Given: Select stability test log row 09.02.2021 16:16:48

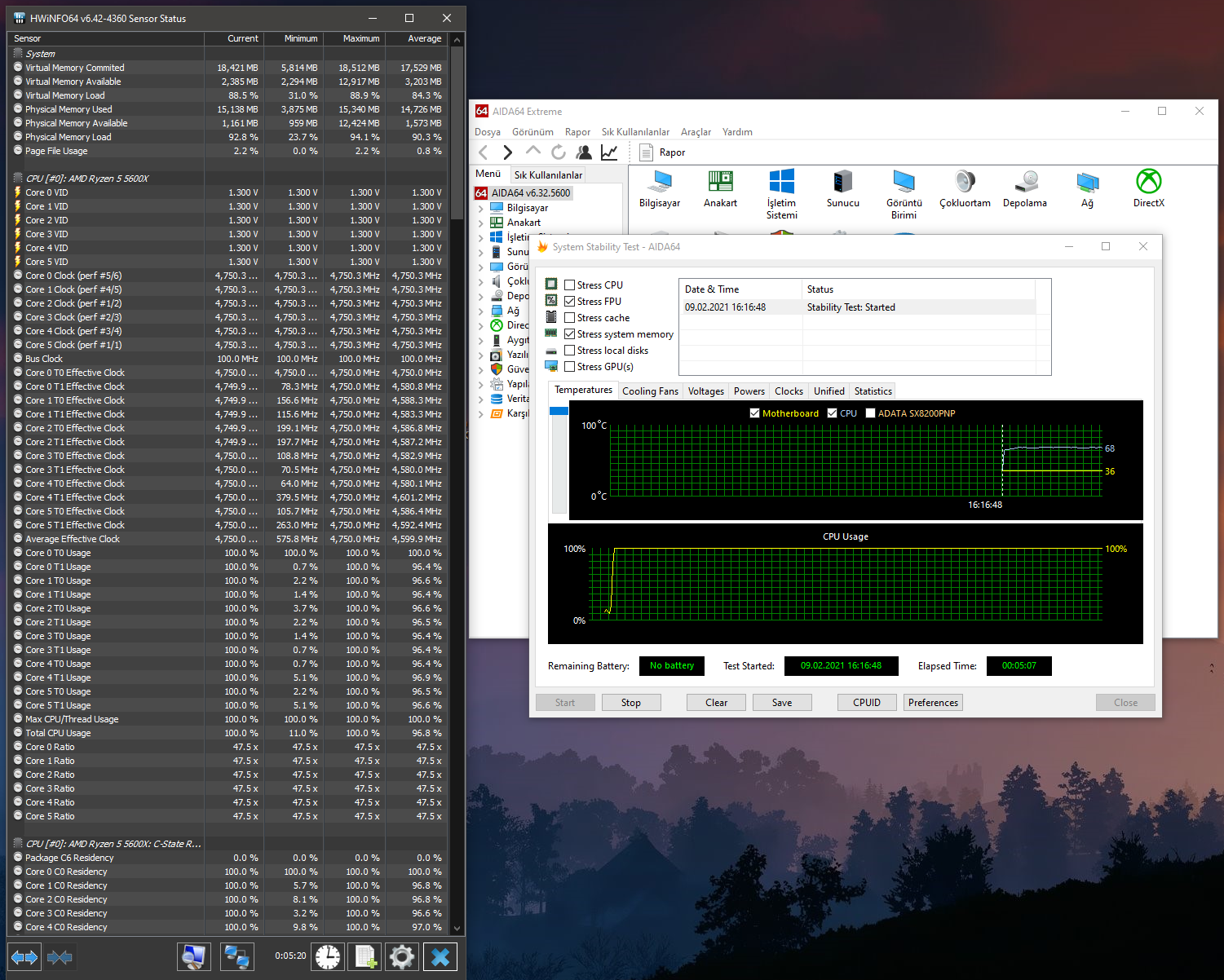Looking at the screenshot, I should coord(859,307).
